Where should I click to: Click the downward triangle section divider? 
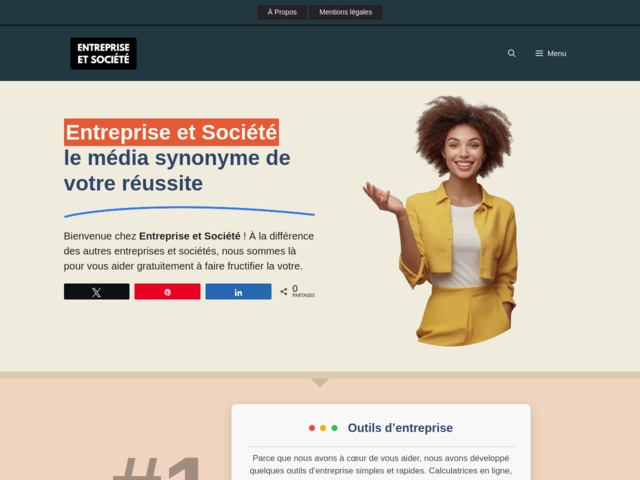tap(320, 382)
